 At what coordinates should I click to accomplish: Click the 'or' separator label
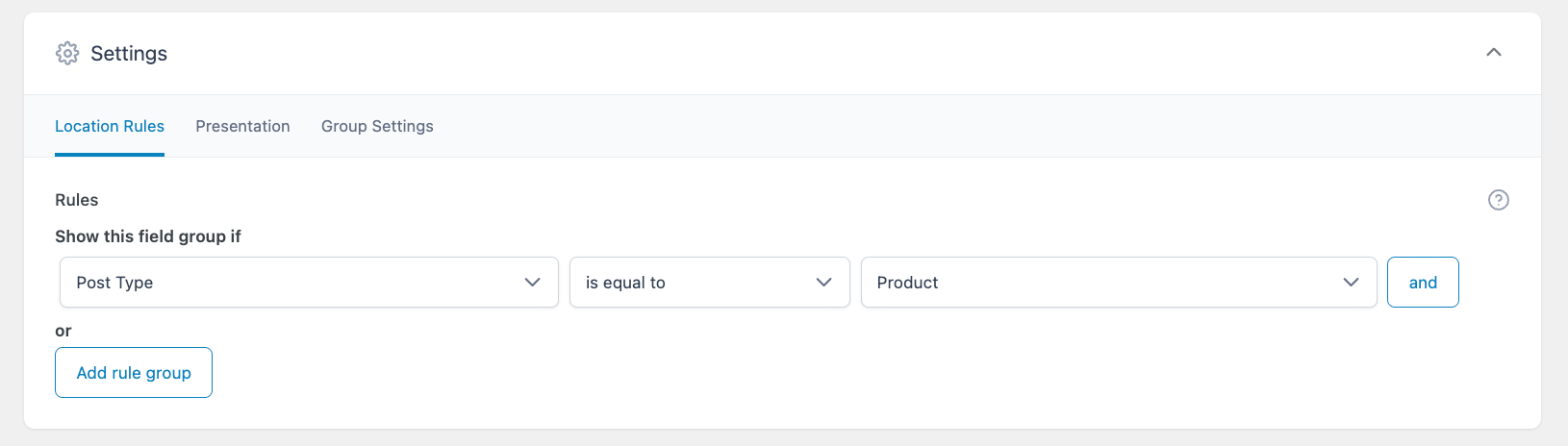(x=63, y=331)
